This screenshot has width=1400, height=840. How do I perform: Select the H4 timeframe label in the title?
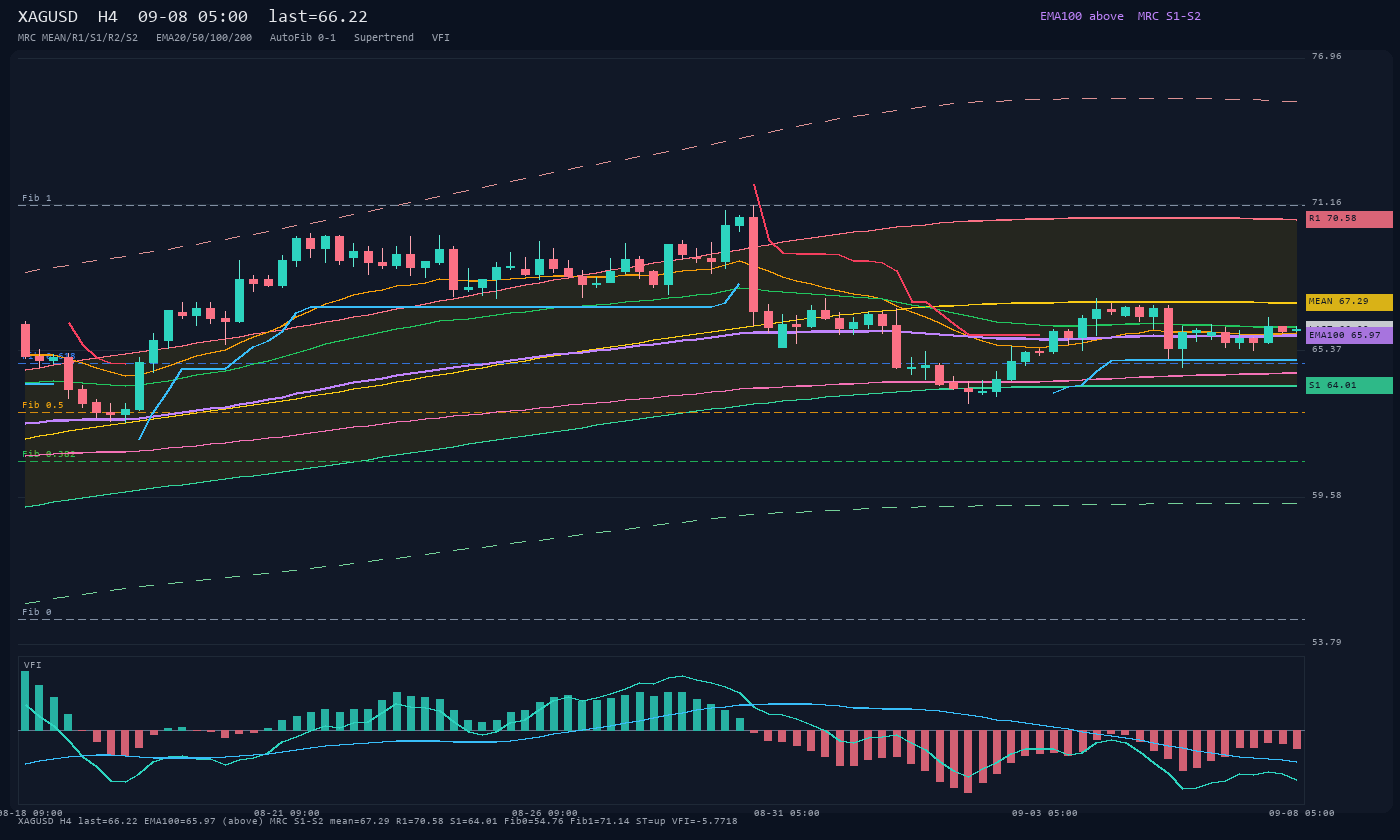(x=108, y=17)
